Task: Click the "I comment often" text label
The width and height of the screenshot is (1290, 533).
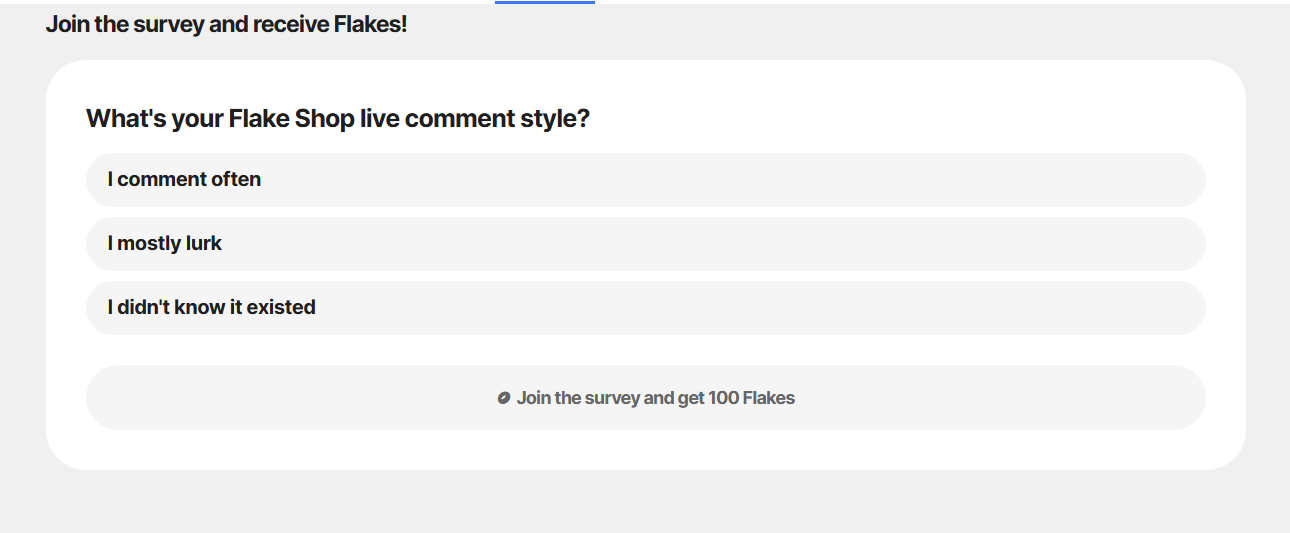Action: point(184,180)
